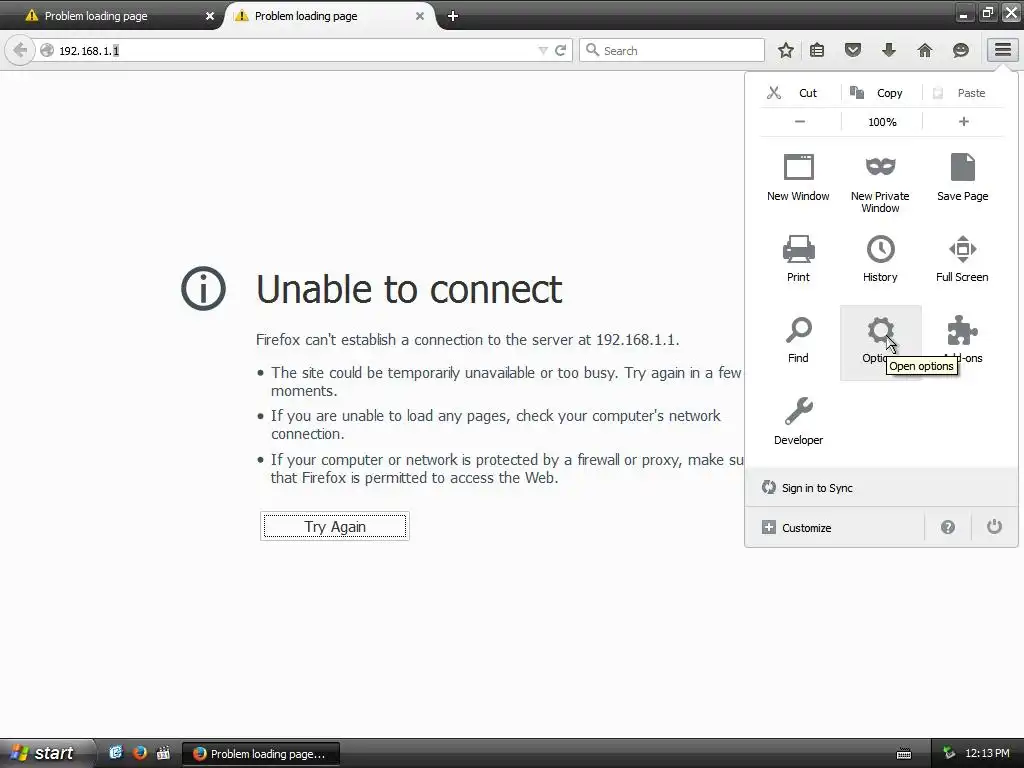Open URL history dropdown arrow
Screen dimensions: 1024x768
[543, 50]
